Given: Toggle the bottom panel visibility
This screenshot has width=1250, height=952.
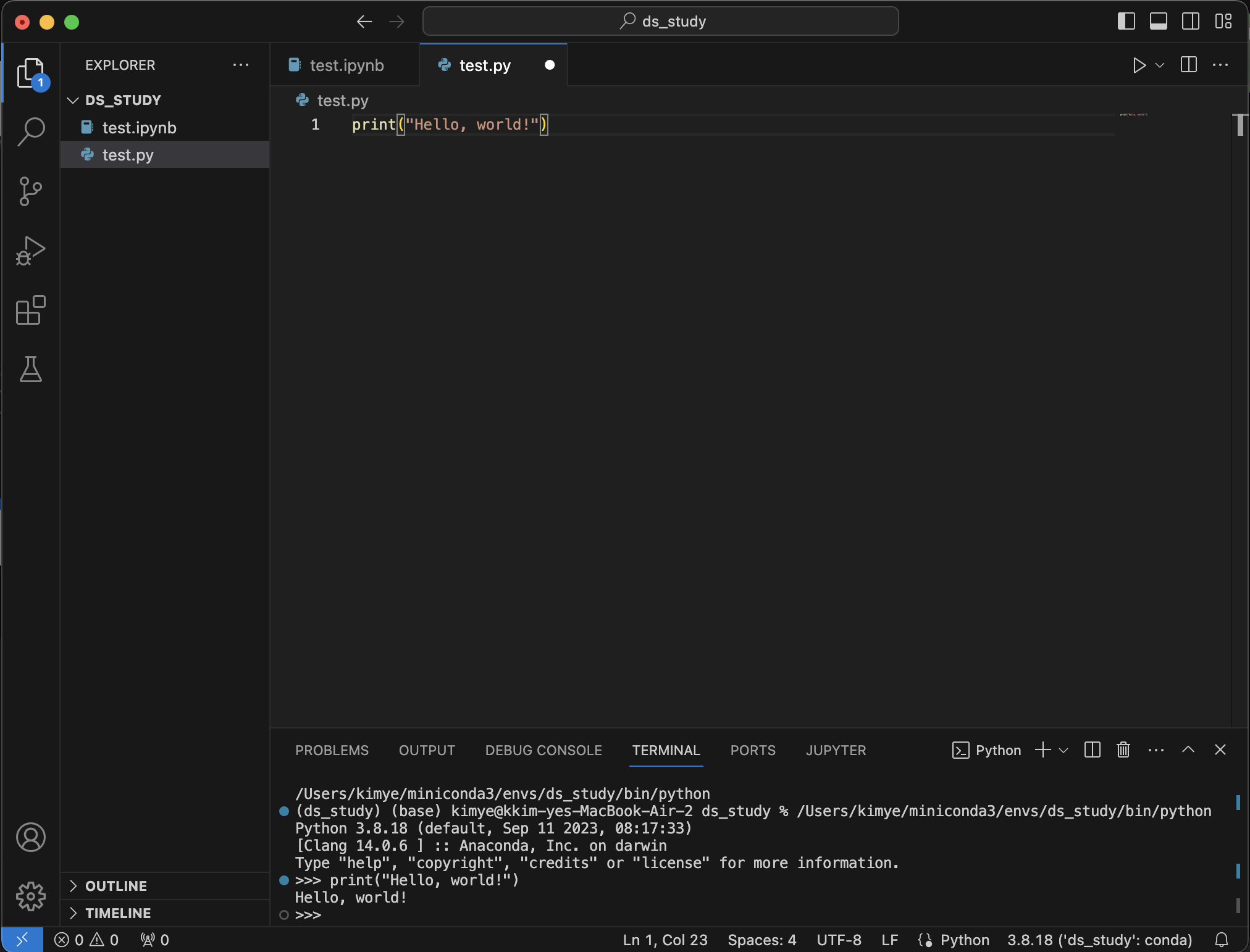Looking at the screenshot, I should [1158, 22].
